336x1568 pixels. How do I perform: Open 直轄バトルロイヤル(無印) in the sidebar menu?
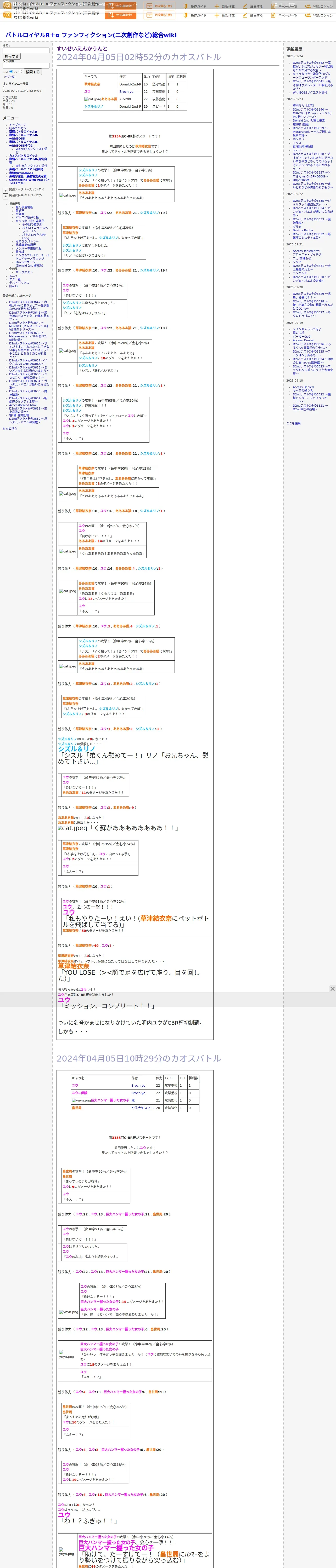pyautogui.click(x=26, y=169)
